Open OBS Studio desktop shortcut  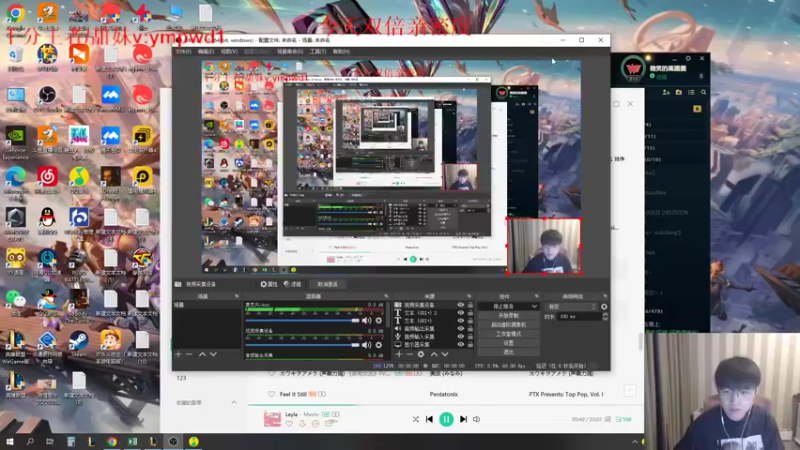pyautogui.click(x=47, y=99)
